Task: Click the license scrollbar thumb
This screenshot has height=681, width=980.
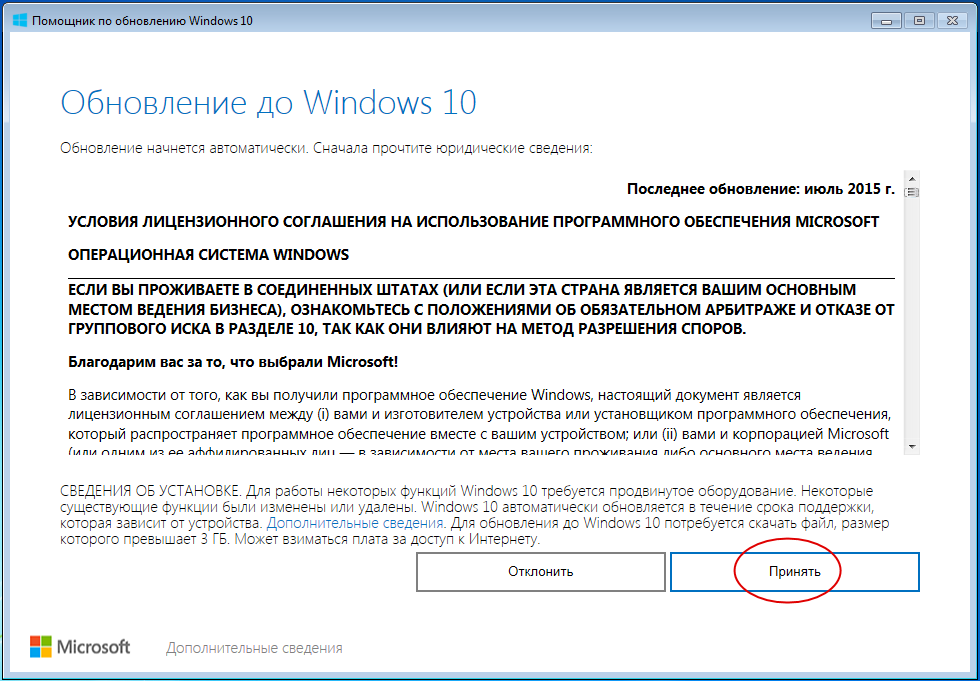Action: pyautogui.click(x=912, y=192)
